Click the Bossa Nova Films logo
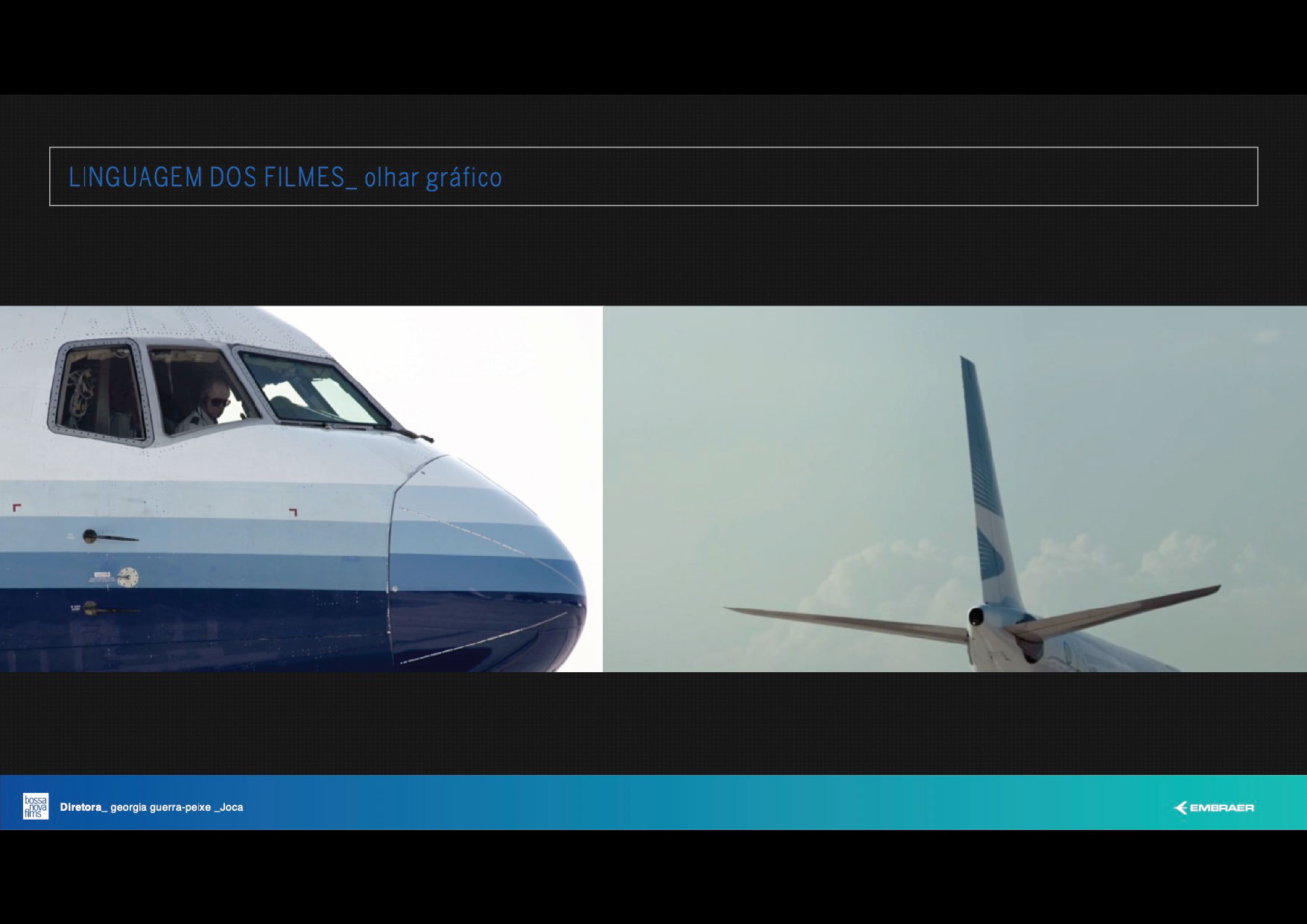The height and width of the screenshot is (924, 1307). pos(35,806)
